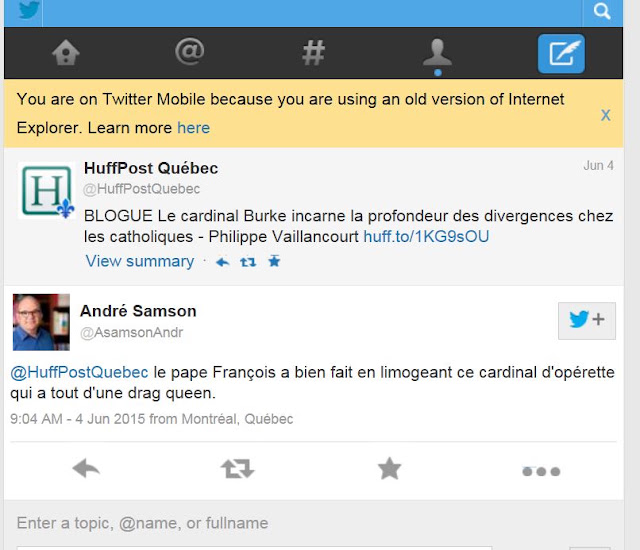This screenshot has height=550, width=640.
Task: Favorite André Samson's tweet
Action: click(389, 468)
